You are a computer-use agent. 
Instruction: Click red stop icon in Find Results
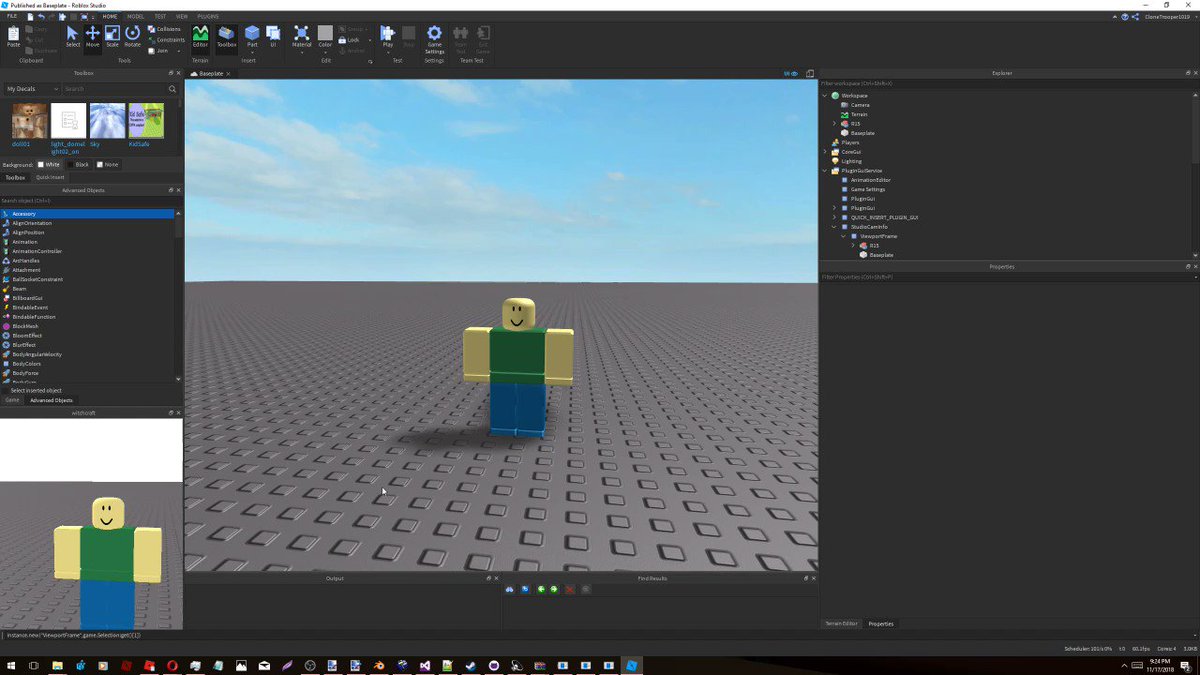click(570, 589)
